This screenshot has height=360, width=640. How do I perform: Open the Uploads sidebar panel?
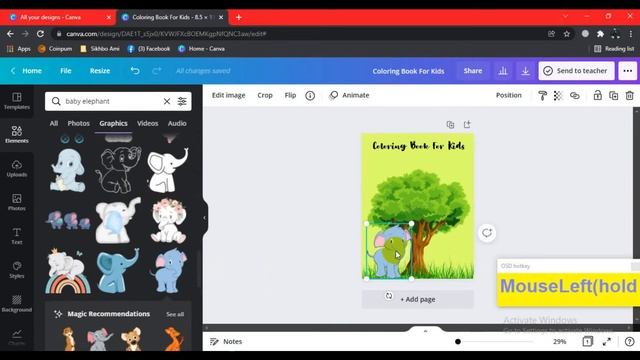click(x=17, y=168)
